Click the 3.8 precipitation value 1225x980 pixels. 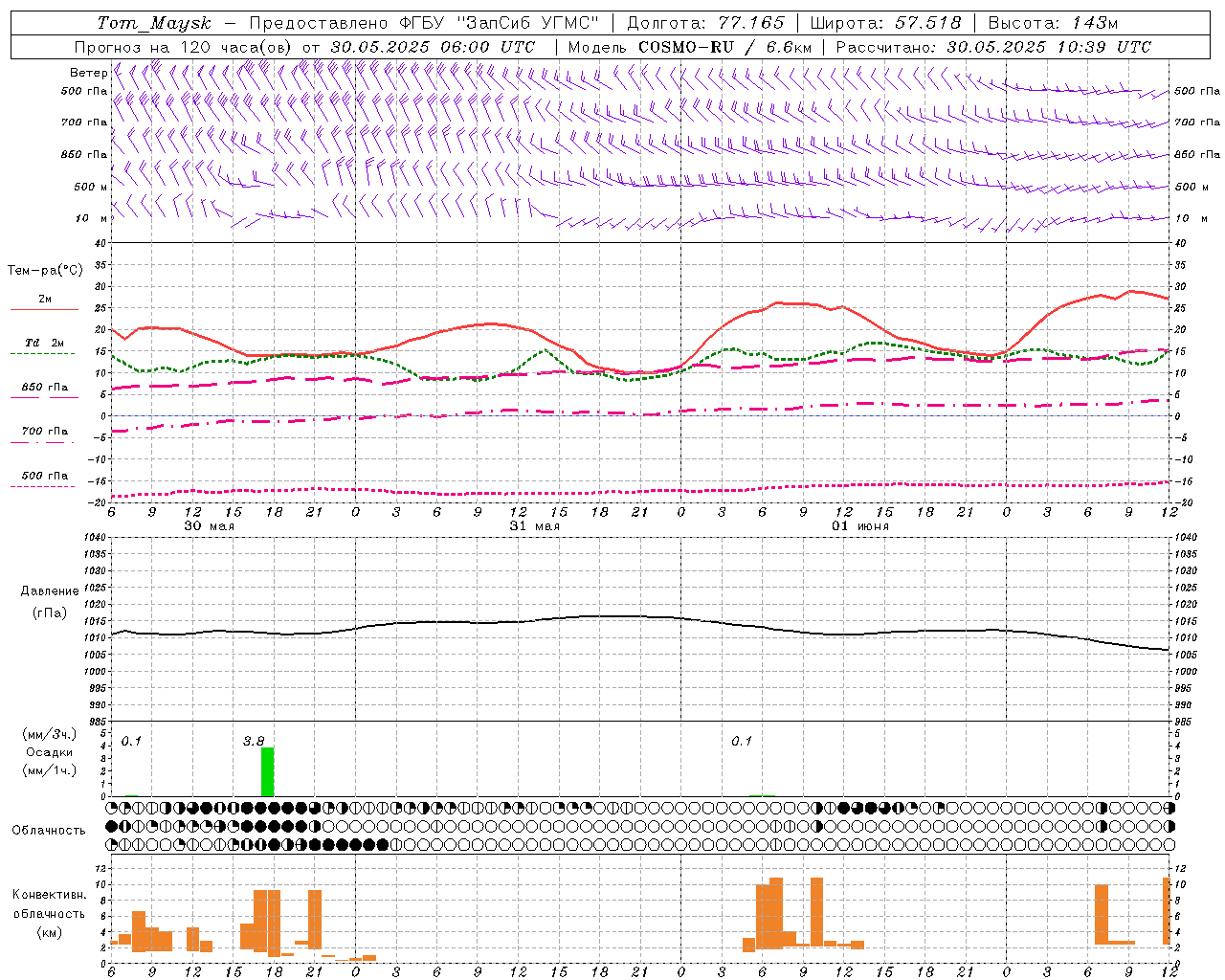click(x=254, y=741)
